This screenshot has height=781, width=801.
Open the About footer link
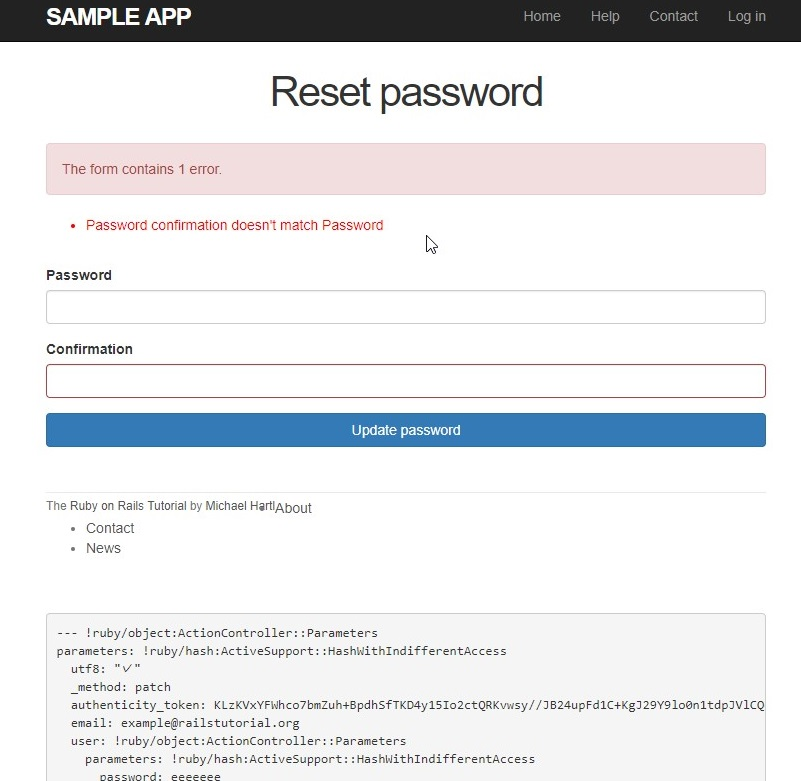pos(294,508)
